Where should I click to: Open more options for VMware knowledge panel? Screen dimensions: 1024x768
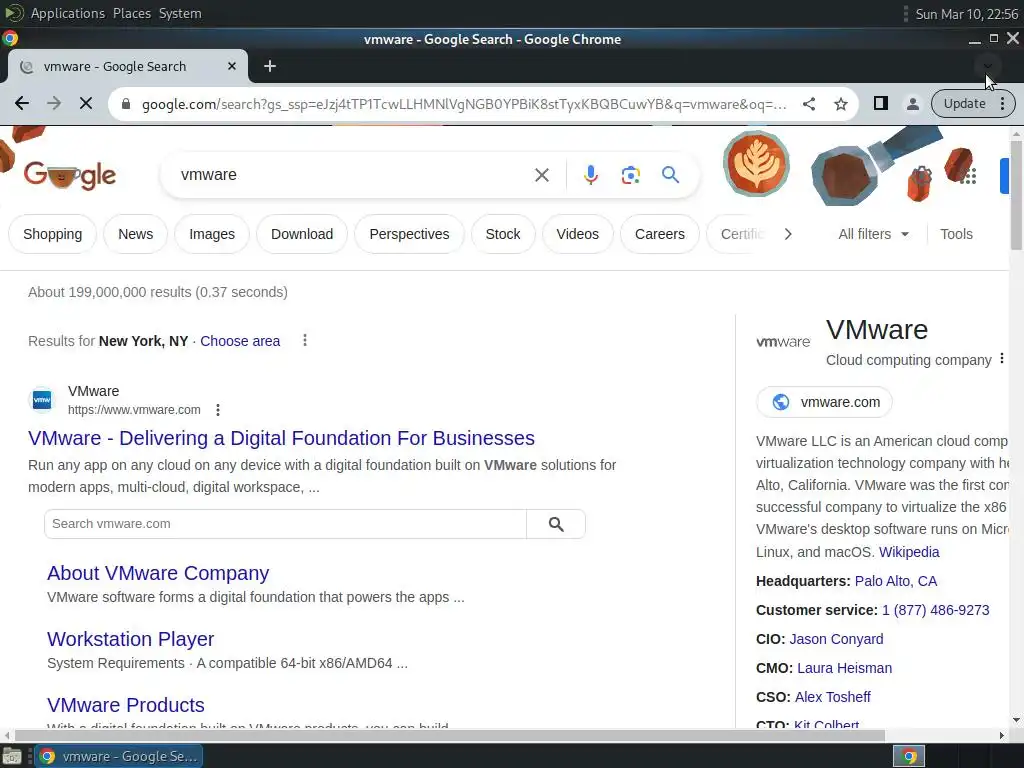click(x=1002, y=359)
